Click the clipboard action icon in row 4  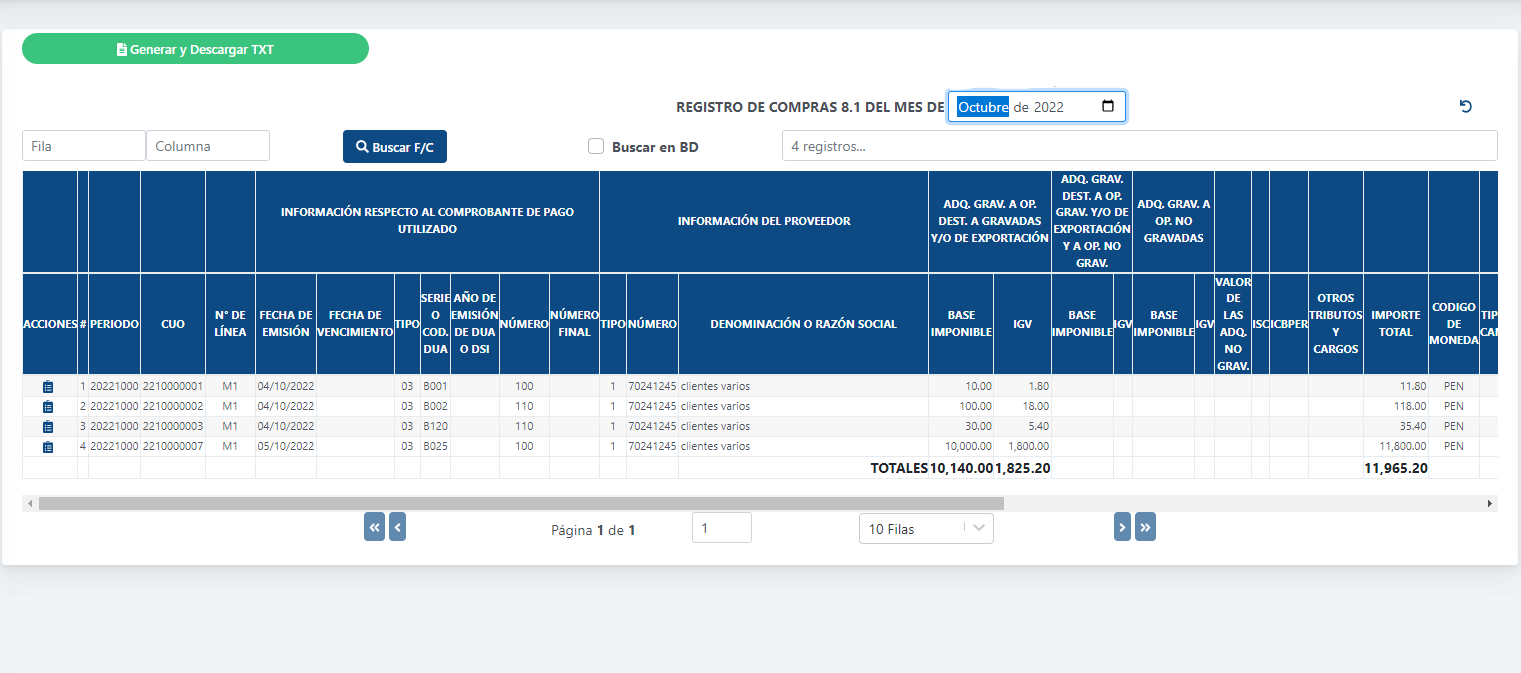pyautogui.click(x=48, y=447)
